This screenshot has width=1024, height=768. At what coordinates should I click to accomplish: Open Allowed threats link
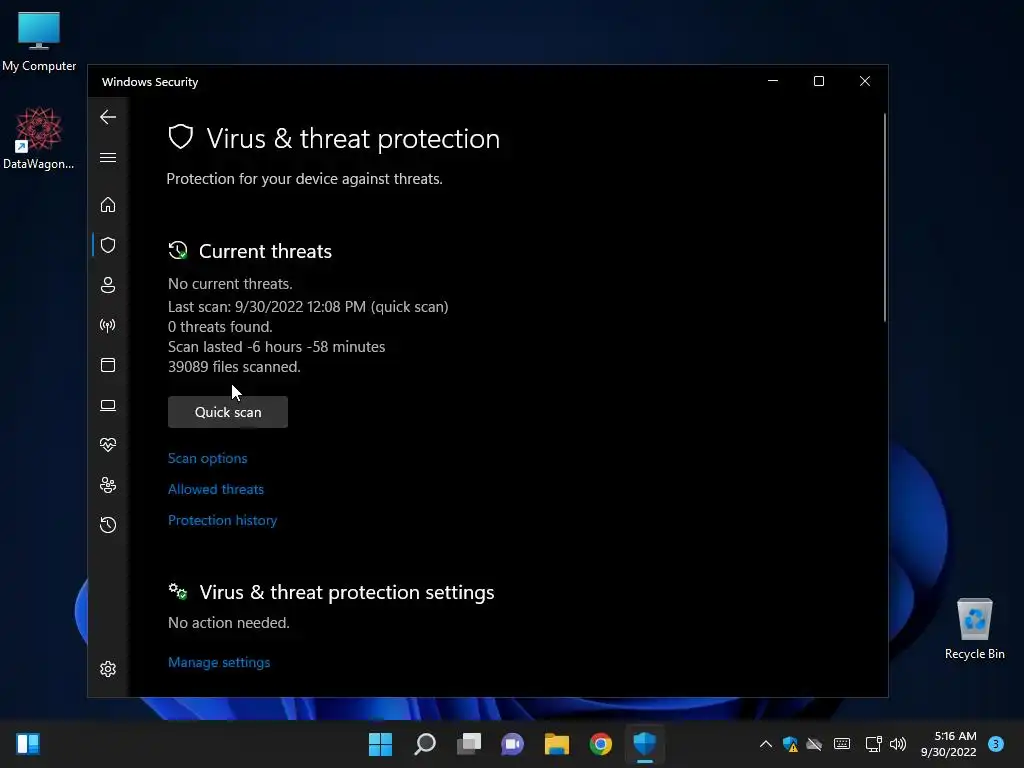(216, 489)
